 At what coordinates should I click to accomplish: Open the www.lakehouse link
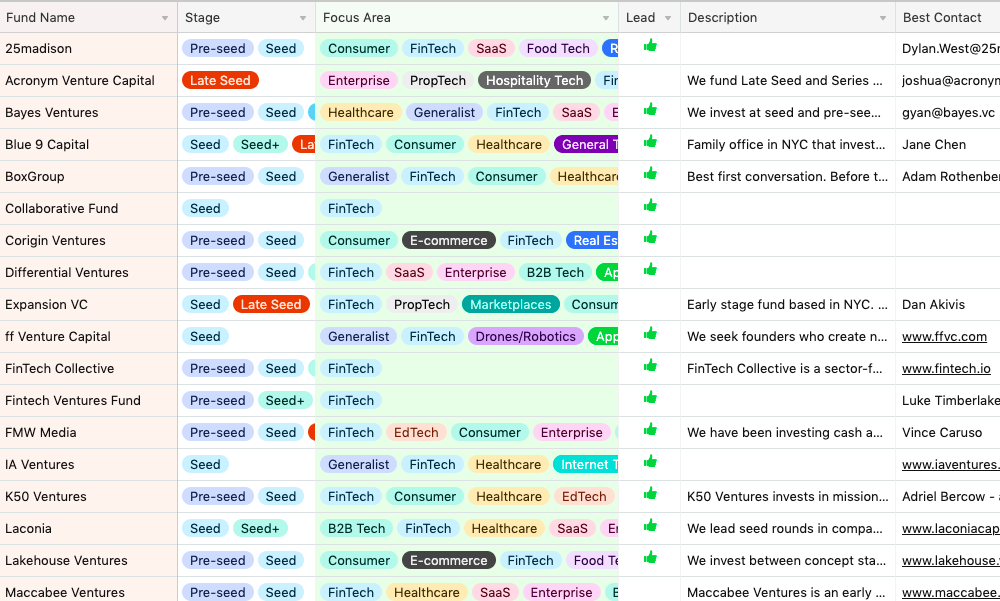(x=950, y=560)
